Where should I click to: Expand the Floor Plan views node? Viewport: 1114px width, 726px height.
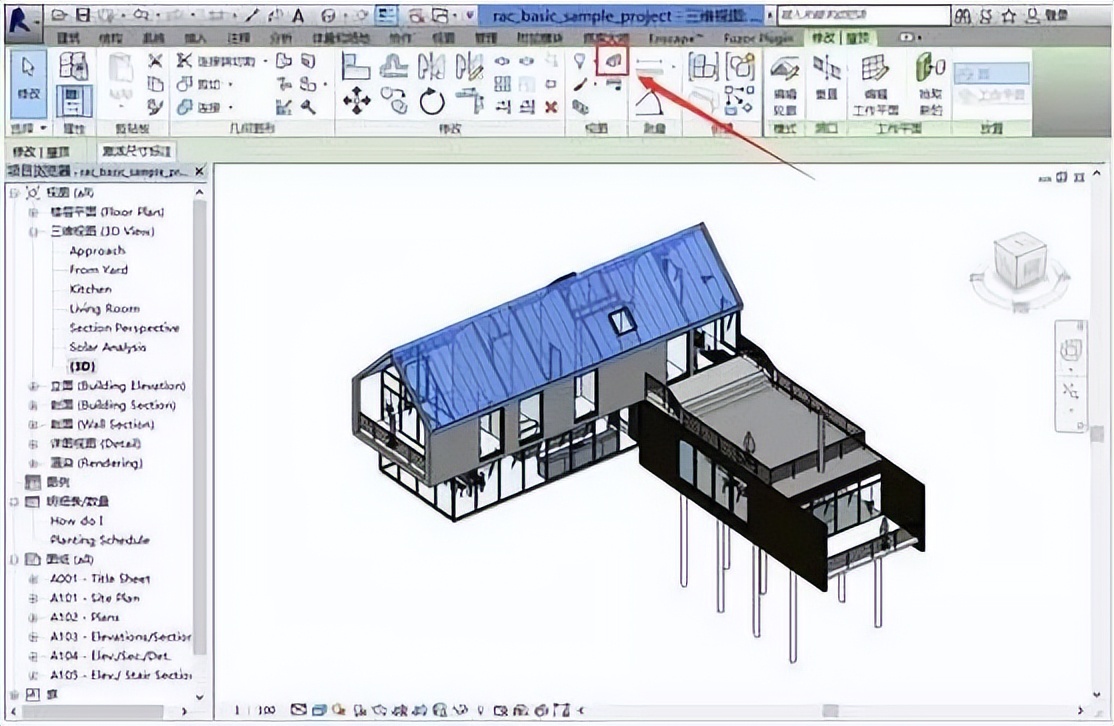pos(33,212)
